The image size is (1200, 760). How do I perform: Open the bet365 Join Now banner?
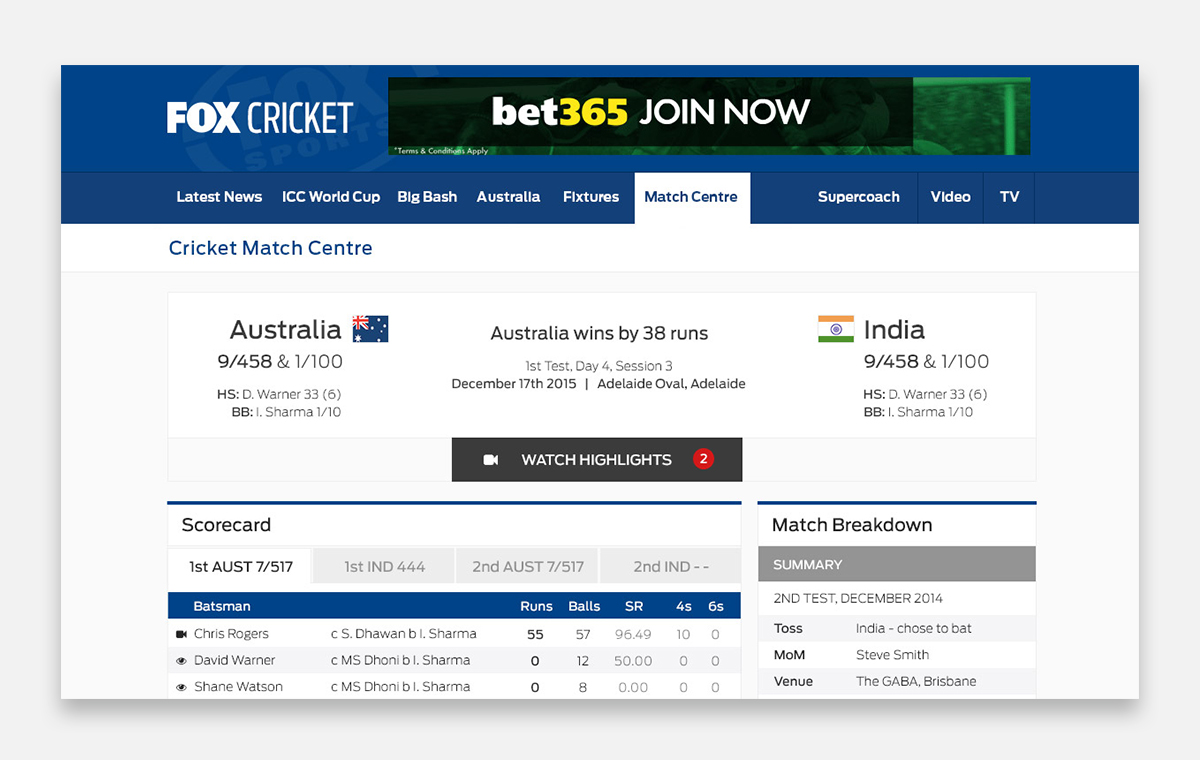(x=709, y=116)
